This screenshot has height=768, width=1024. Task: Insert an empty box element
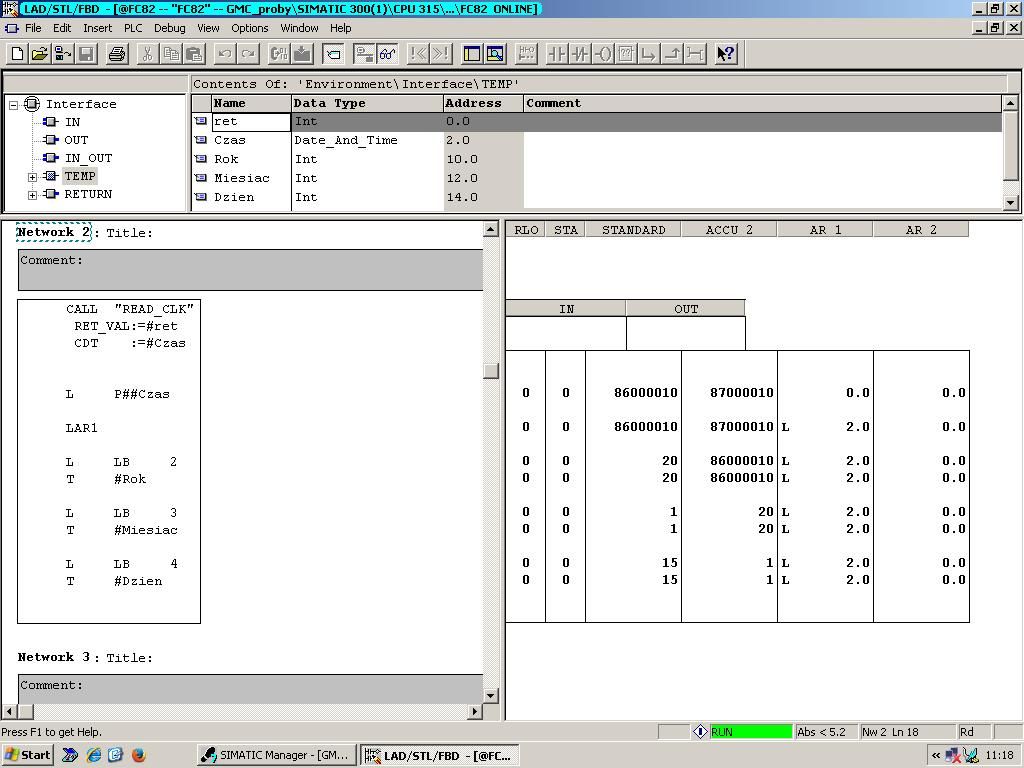pyautogui.click(x=626, y=54)
